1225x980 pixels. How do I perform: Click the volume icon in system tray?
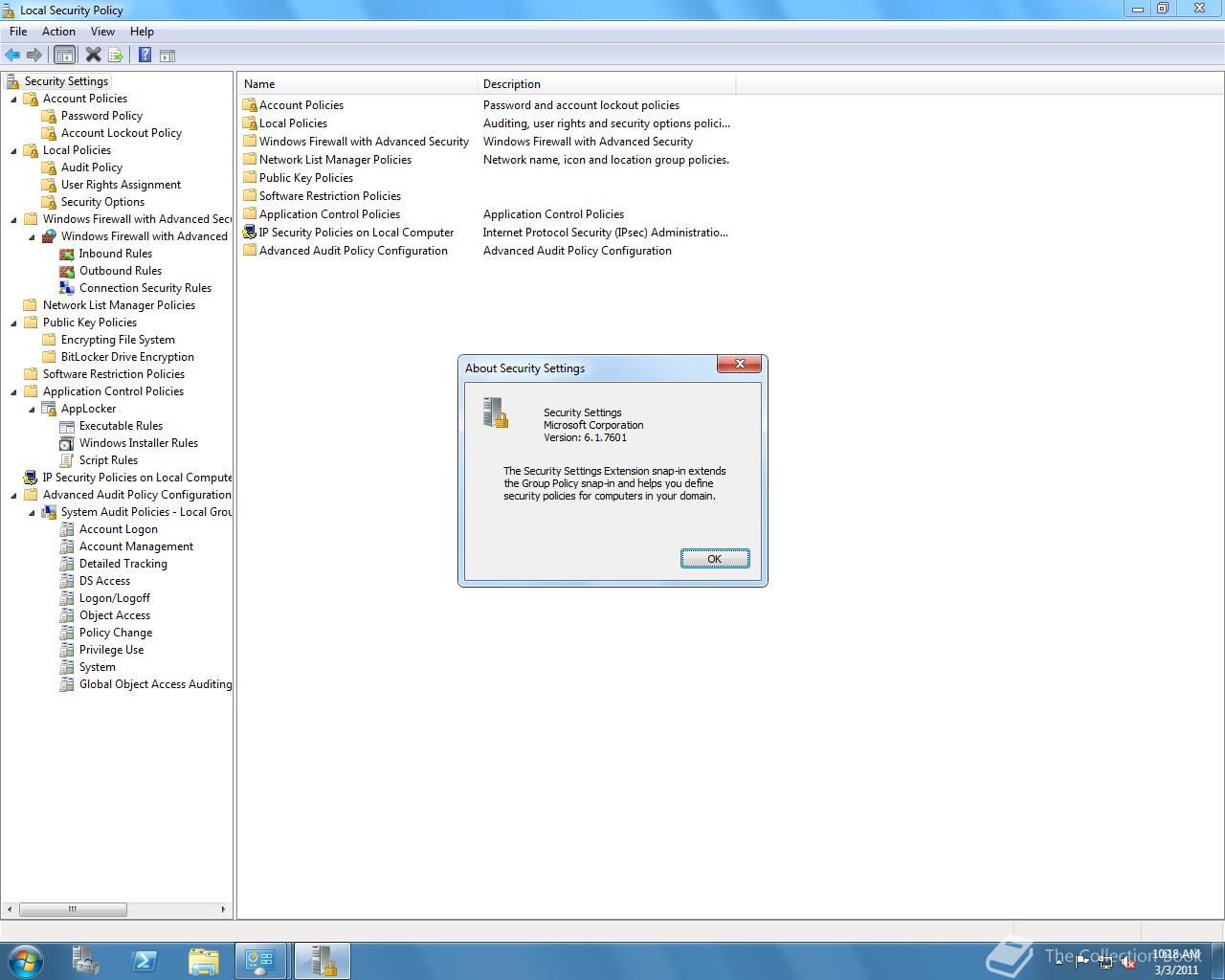tap(1128, 963)
